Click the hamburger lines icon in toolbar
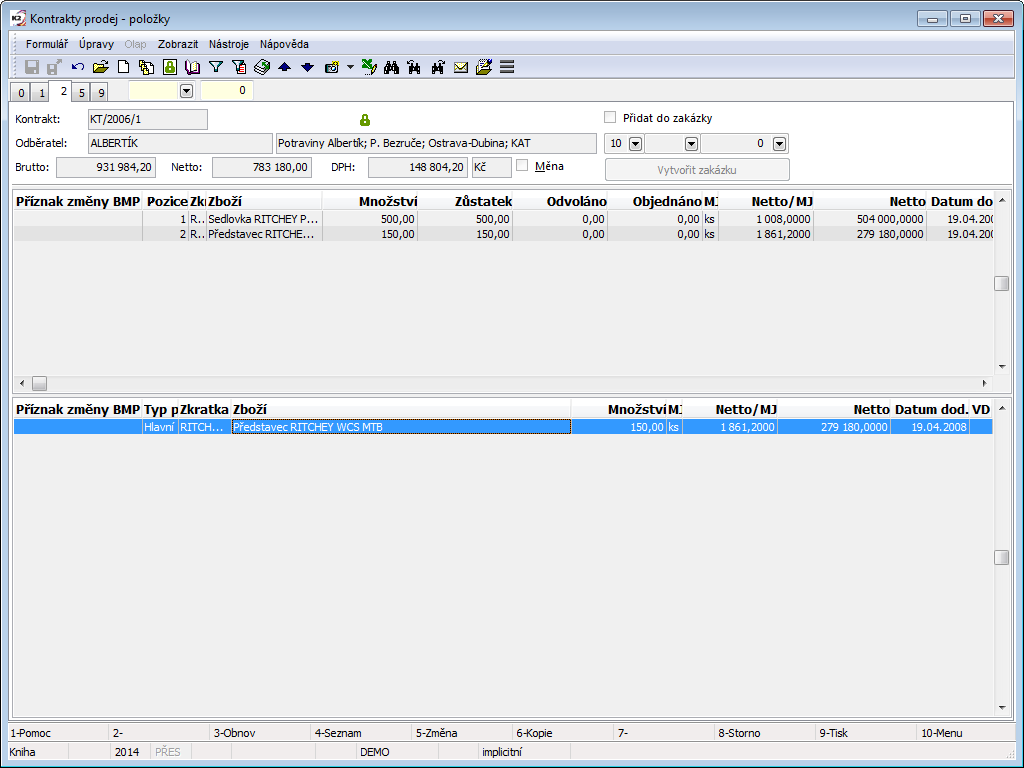 tap(507, 67)
